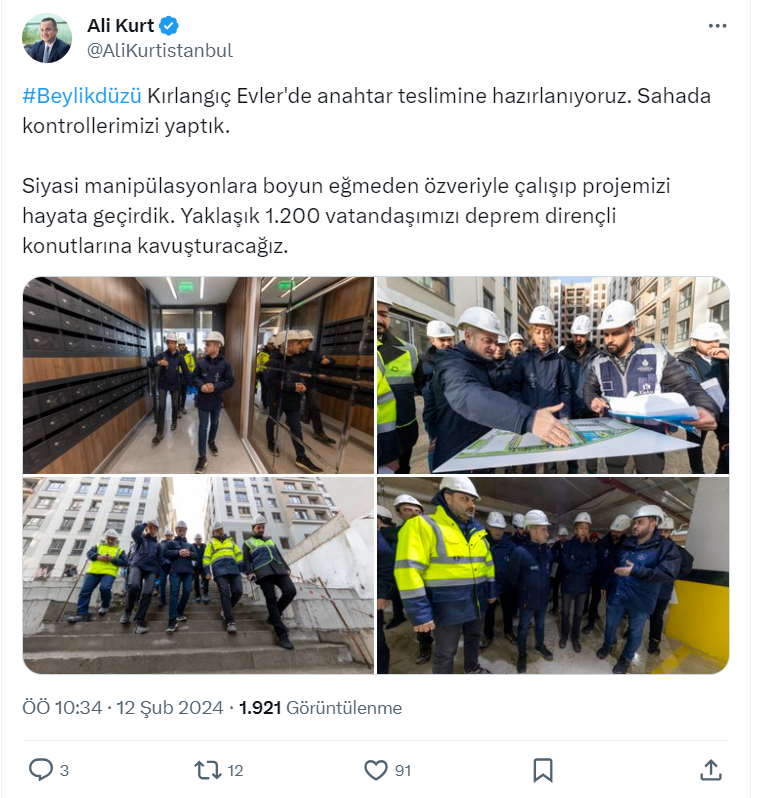Open the parking garage group photo
This screenshot has width=766, height=798.
pos(553,576)
